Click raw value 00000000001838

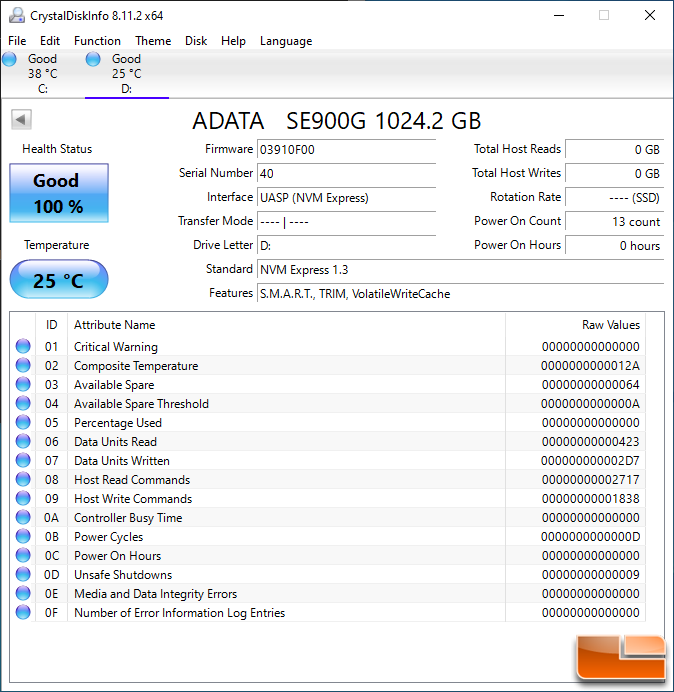(x=590, y=499)
